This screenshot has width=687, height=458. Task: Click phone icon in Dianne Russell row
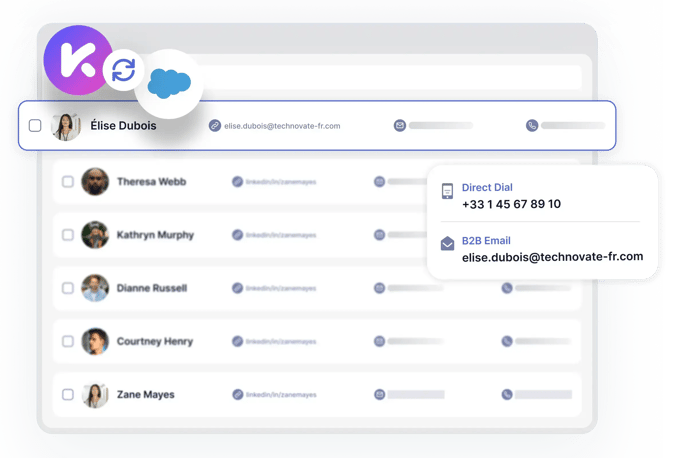[x=507, y=288]
